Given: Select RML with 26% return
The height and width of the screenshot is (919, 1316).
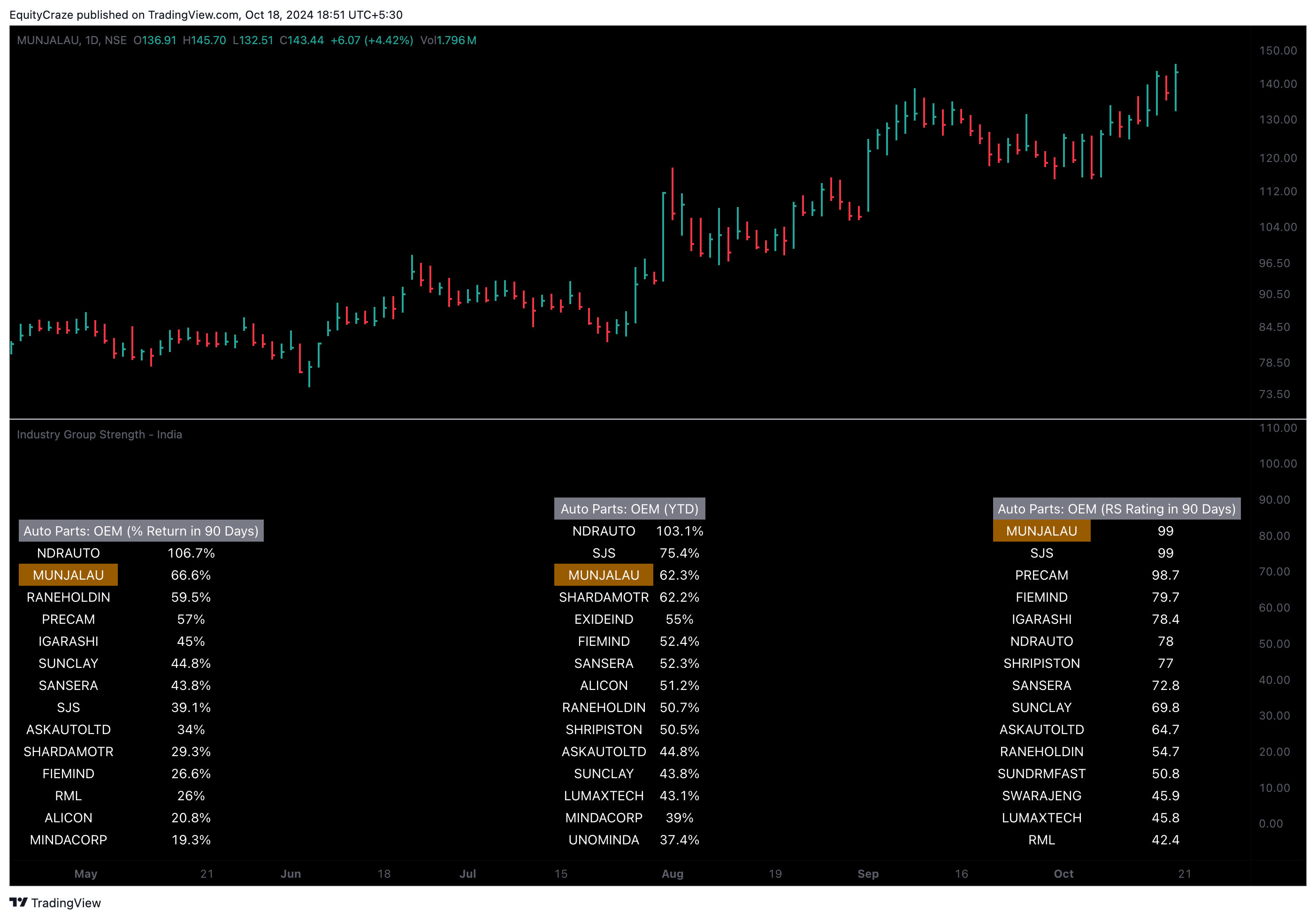Looking at the screenshot, I should click(x=68, y=796).
